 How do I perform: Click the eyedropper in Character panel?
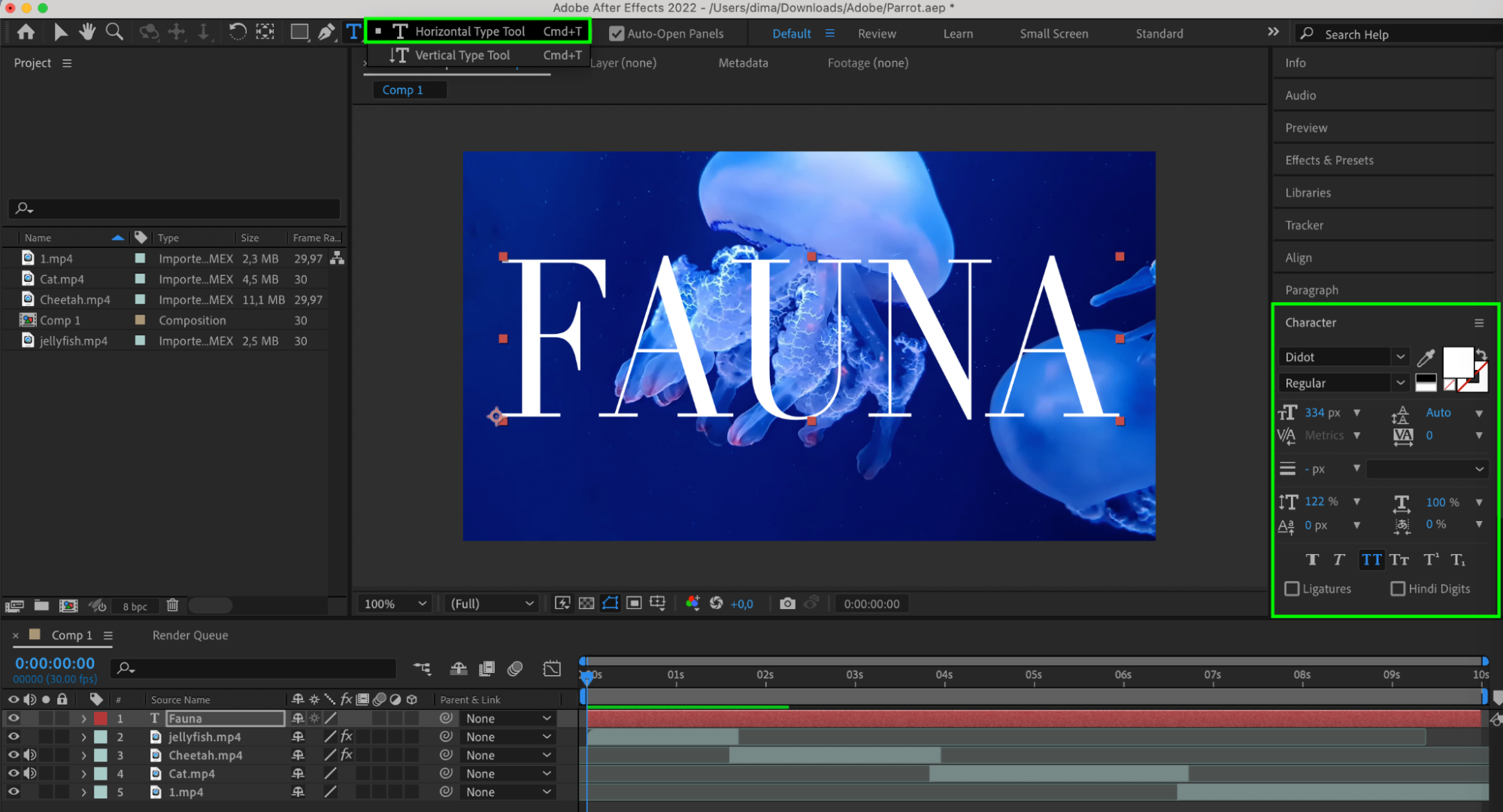click(1426, 357)
